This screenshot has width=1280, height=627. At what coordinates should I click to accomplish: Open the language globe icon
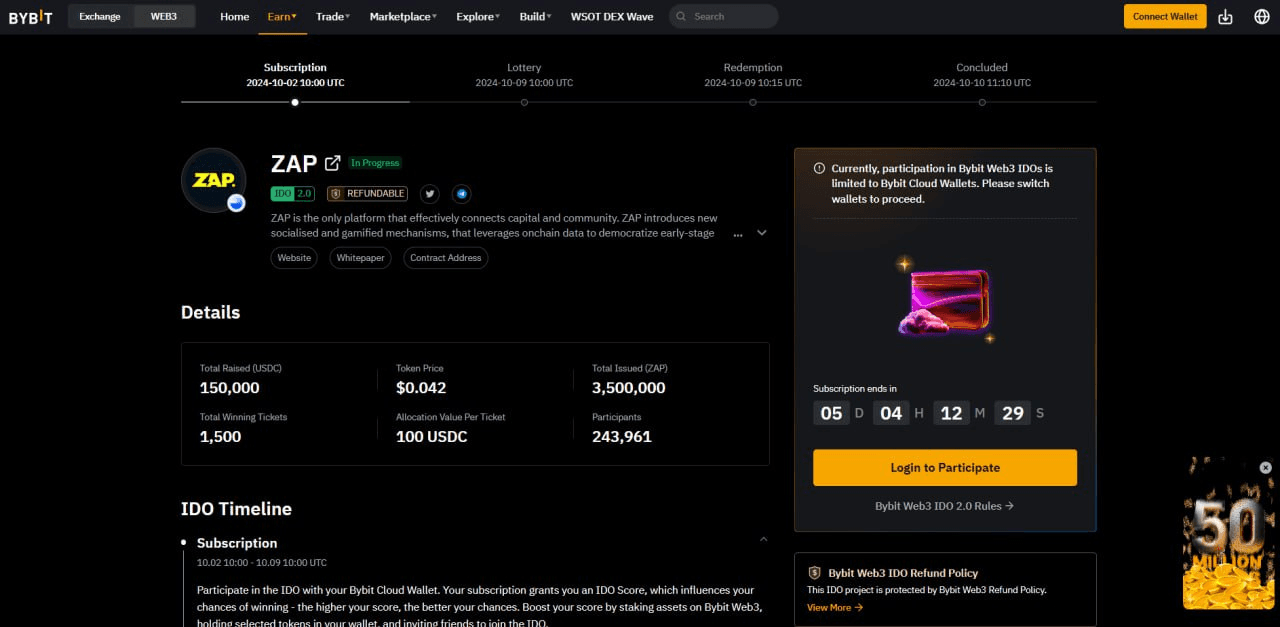[1261, 17]
